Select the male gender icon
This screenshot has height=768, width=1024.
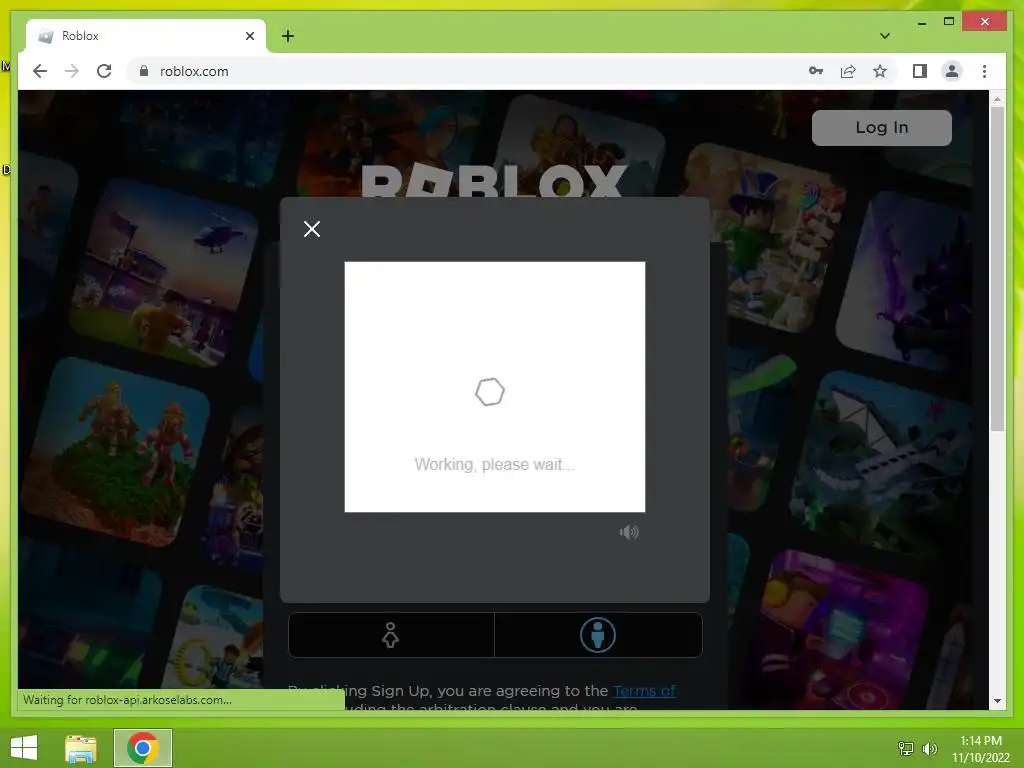[598, 635]
